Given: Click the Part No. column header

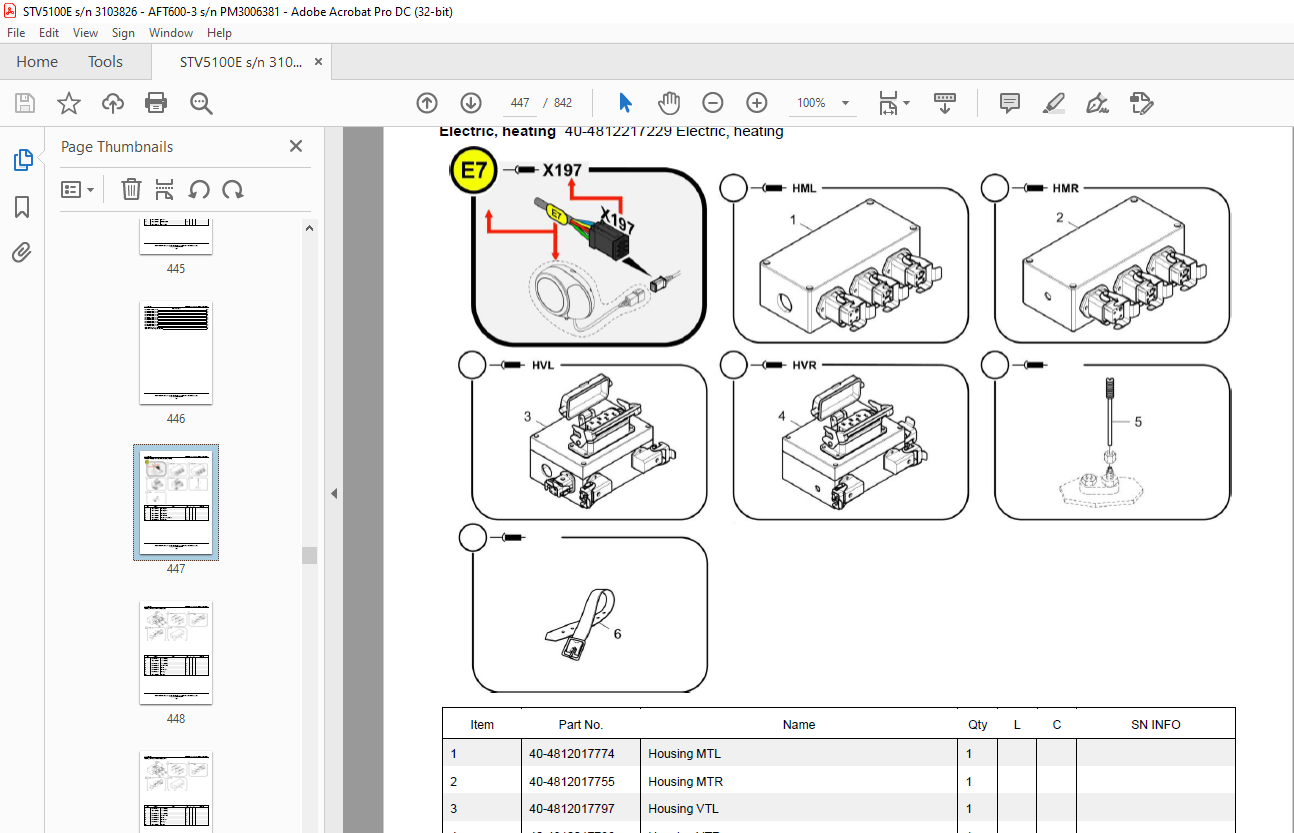Looking at the screenshot, I should click(581, 725).
